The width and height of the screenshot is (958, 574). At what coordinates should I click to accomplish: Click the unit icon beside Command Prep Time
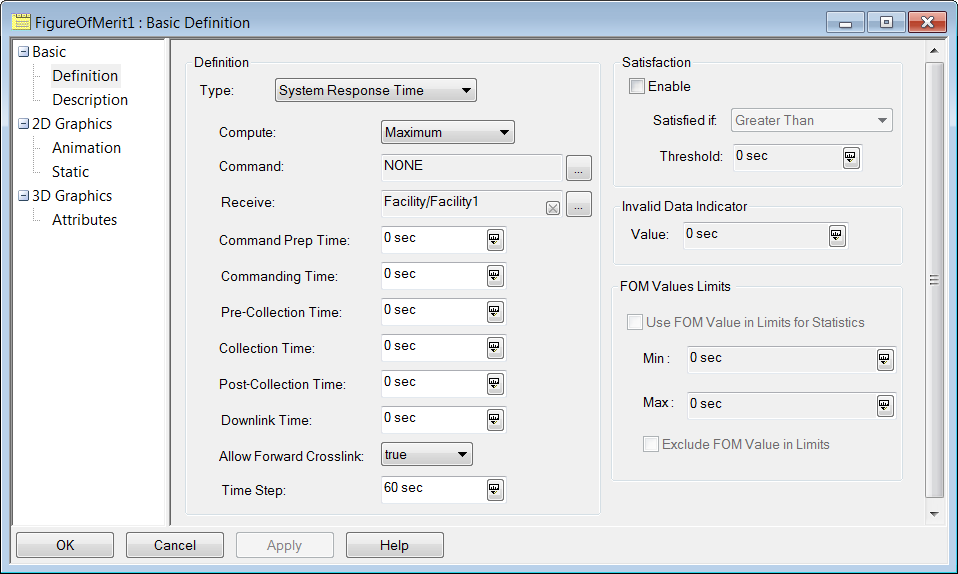495,240
